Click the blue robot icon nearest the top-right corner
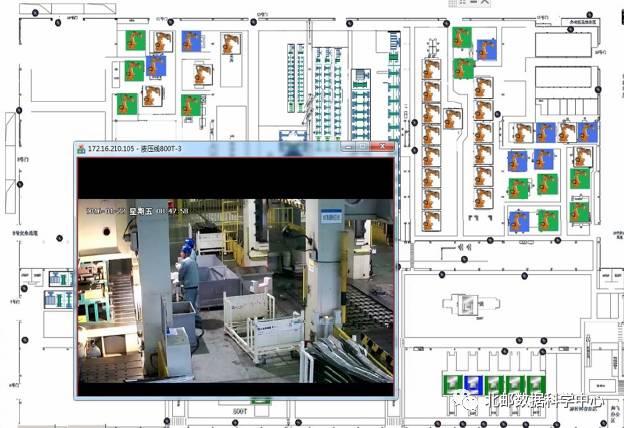The width and height of the screenshot is (624, 428). (x=486, y=49)
